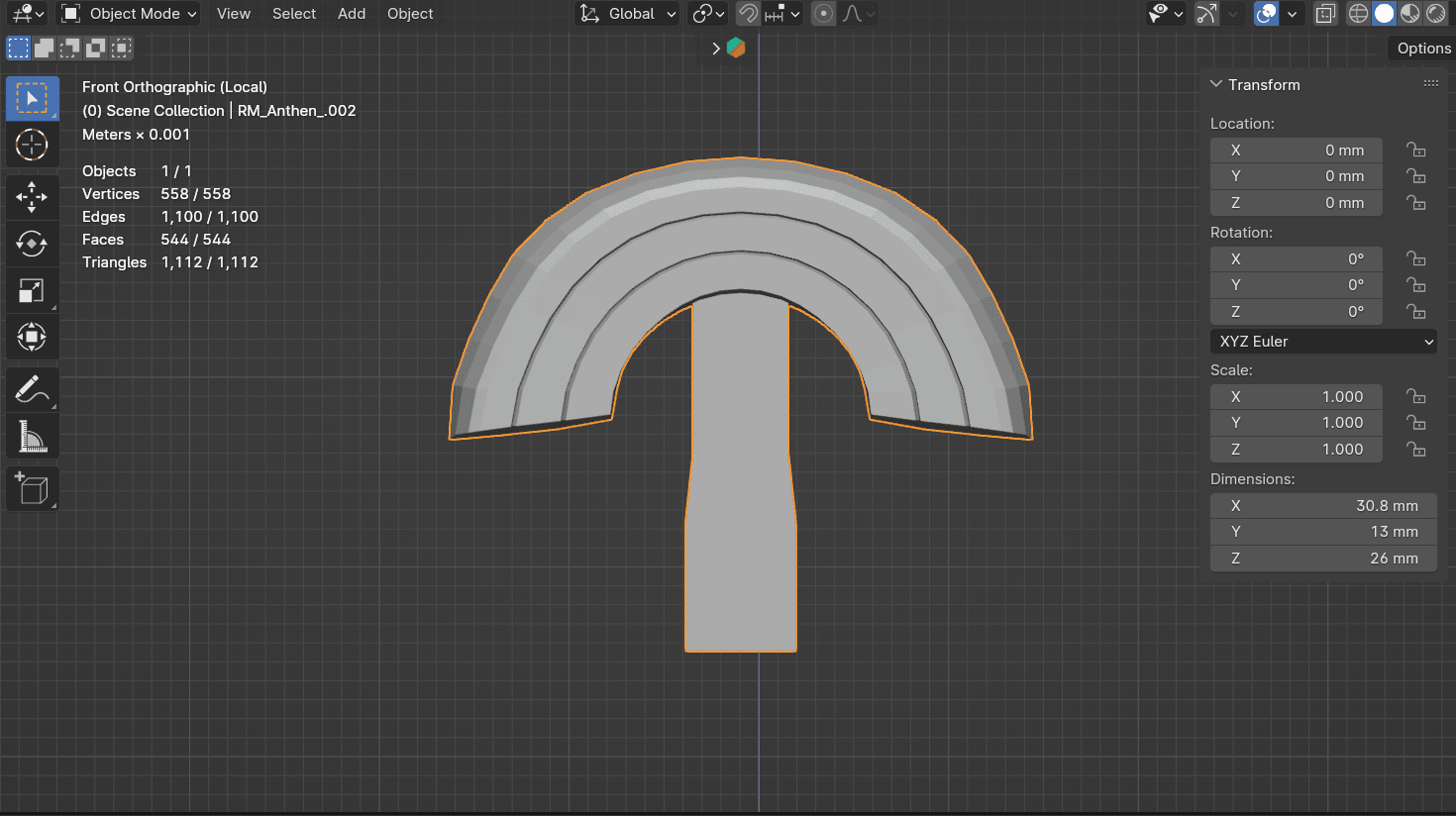Collapse the Transform panel
1456x816 pixels.
1216,84
